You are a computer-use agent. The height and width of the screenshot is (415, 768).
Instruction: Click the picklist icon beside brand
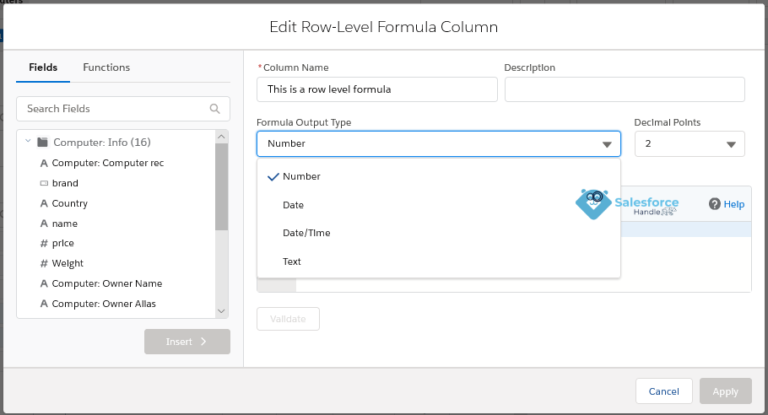44,183
